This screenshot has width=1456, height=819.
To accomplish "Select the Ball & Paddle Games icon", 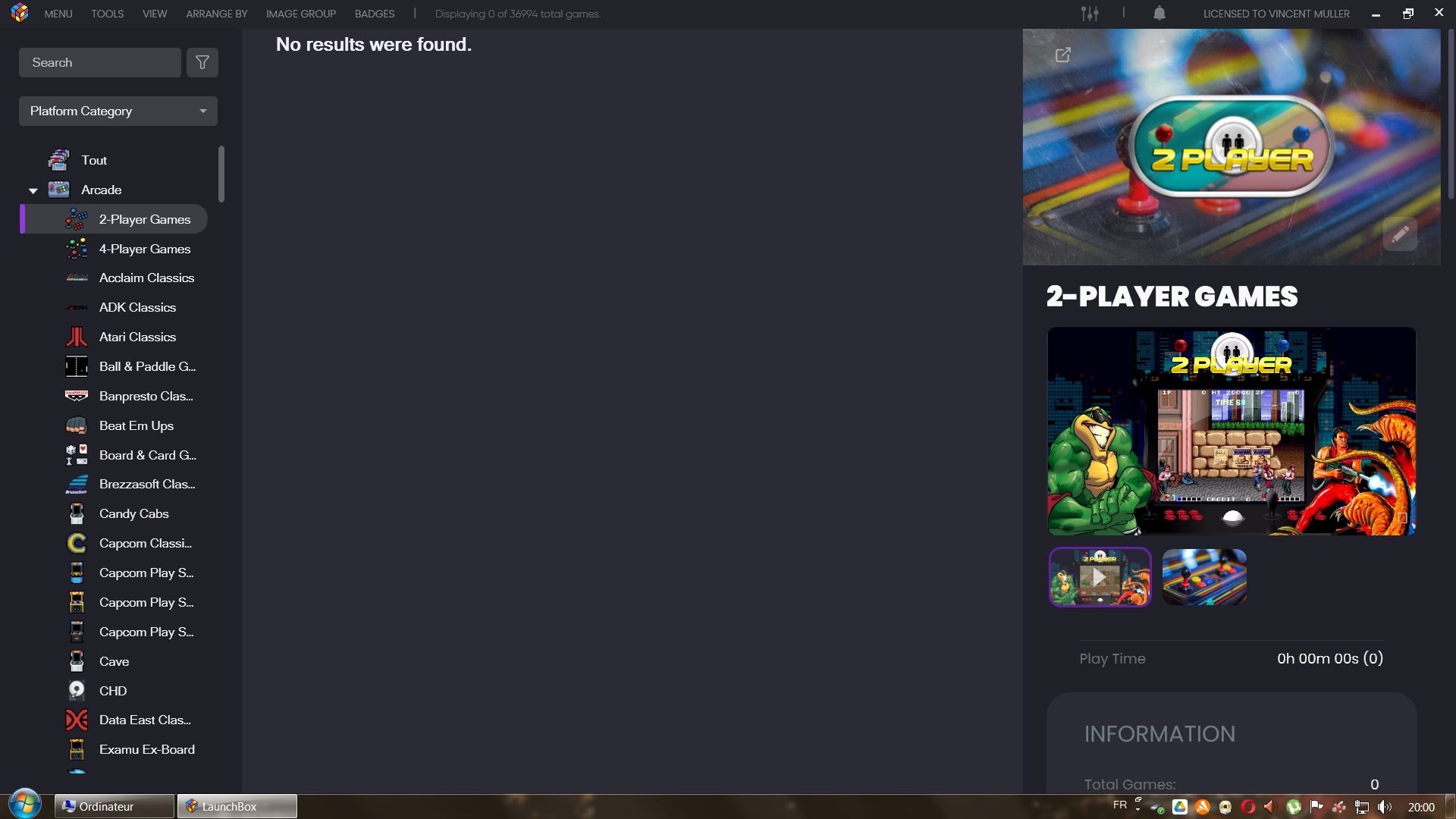I will [x=77, y=366].
